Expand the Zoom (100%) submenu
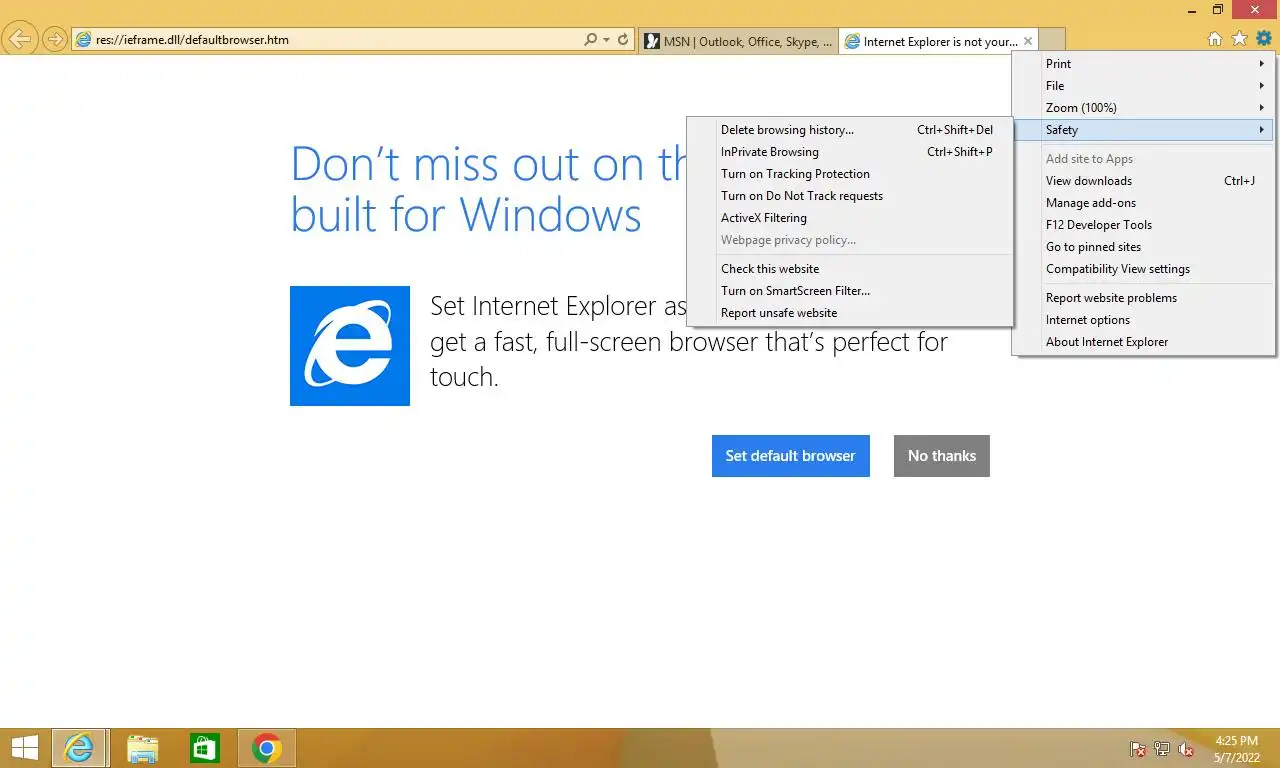Viewport: 1280px width, 768px height. pyautogui.click(x=1144, y=107)
